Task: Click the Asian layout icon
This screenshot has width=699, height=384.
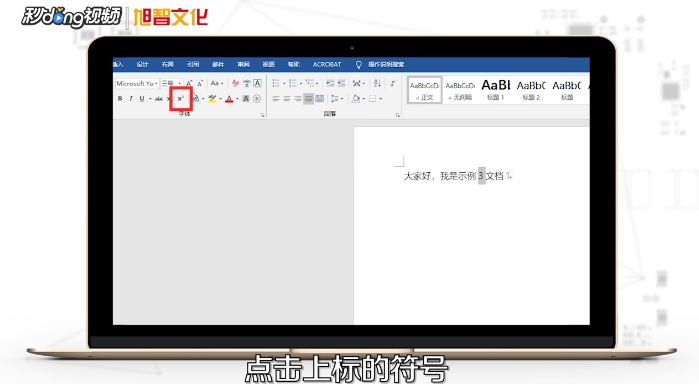Action: [357, 83]
